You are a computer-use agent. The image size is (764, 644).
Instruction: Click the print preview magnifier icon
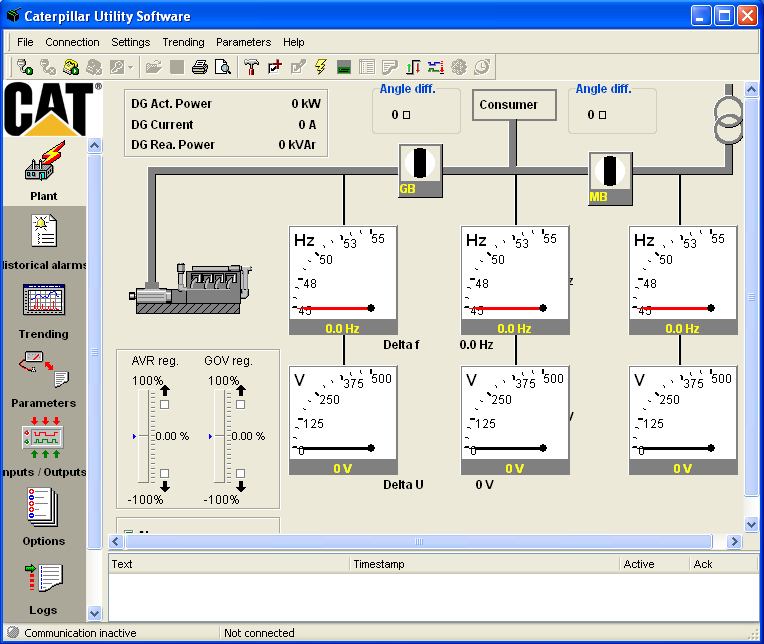pyautogui.click(x=223, y=67)
